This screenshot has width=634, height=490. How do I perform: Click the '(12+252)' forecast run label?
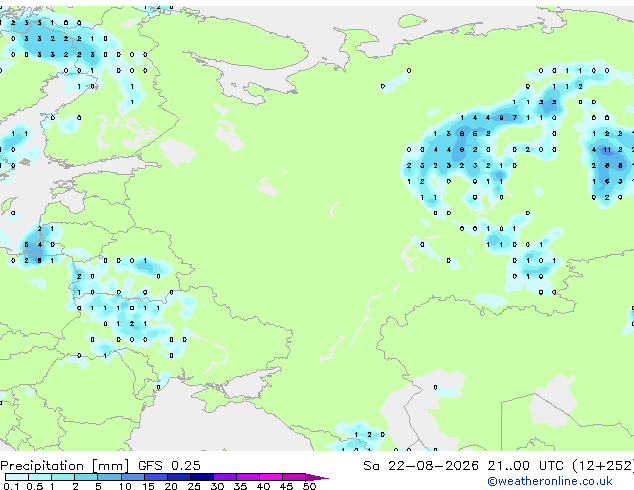click(603, 466)
